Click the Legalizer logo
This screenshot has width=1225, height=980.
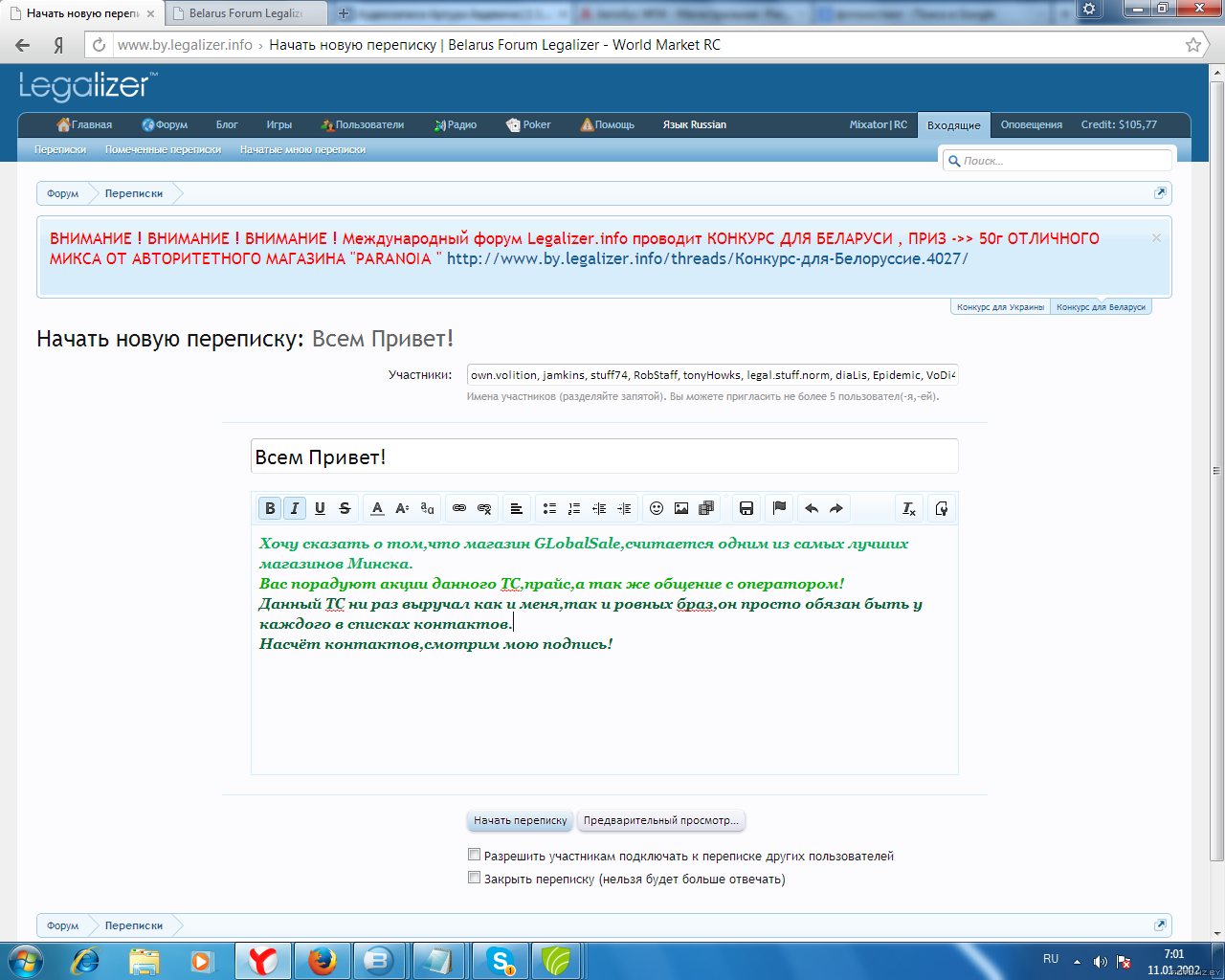click(88, 87)
